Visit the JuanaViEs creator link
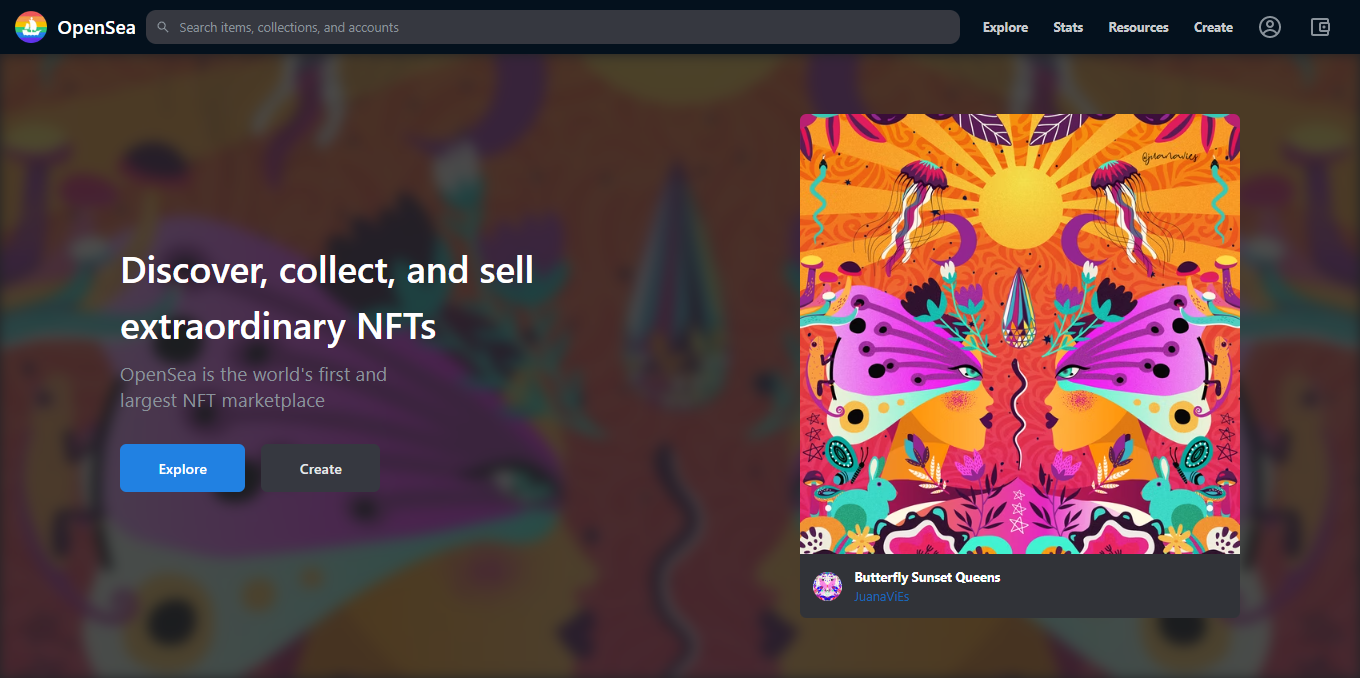The image size is (1360, 678). click(x=881, y=596)
